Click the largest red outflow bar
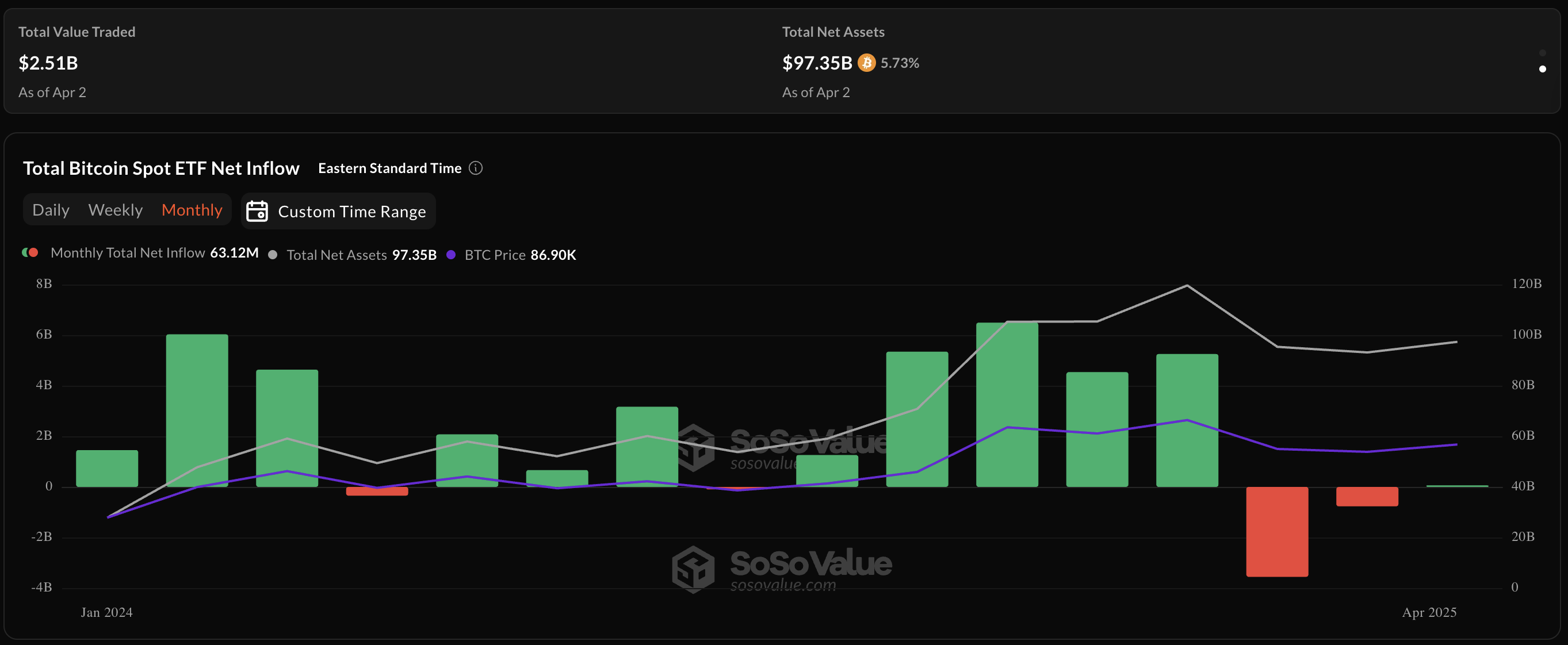 pyautogui.click(x=1276, y=531)
